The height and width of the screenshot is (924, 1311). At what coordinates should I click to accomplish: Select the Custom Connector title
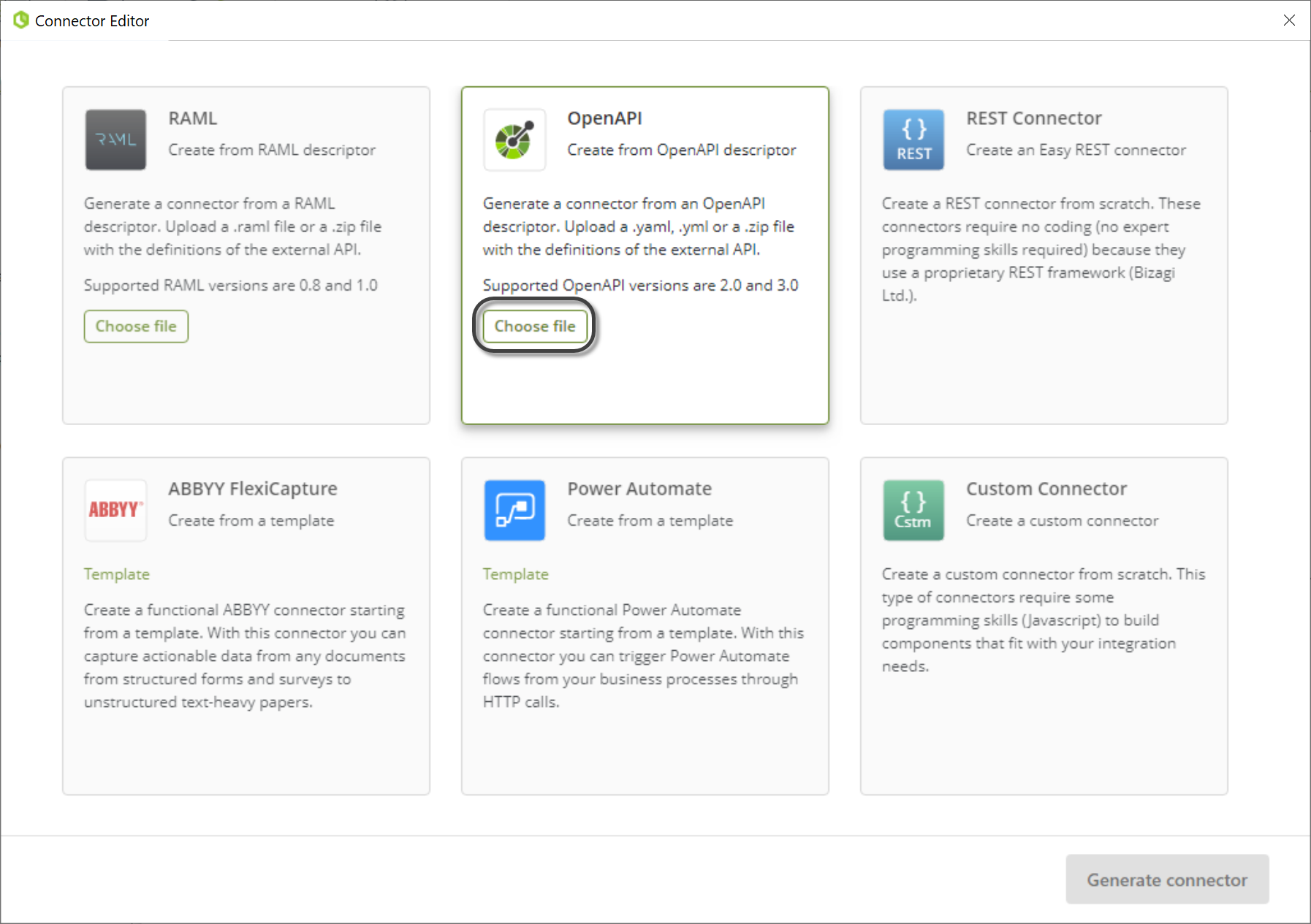click(x=1046, y=489)
